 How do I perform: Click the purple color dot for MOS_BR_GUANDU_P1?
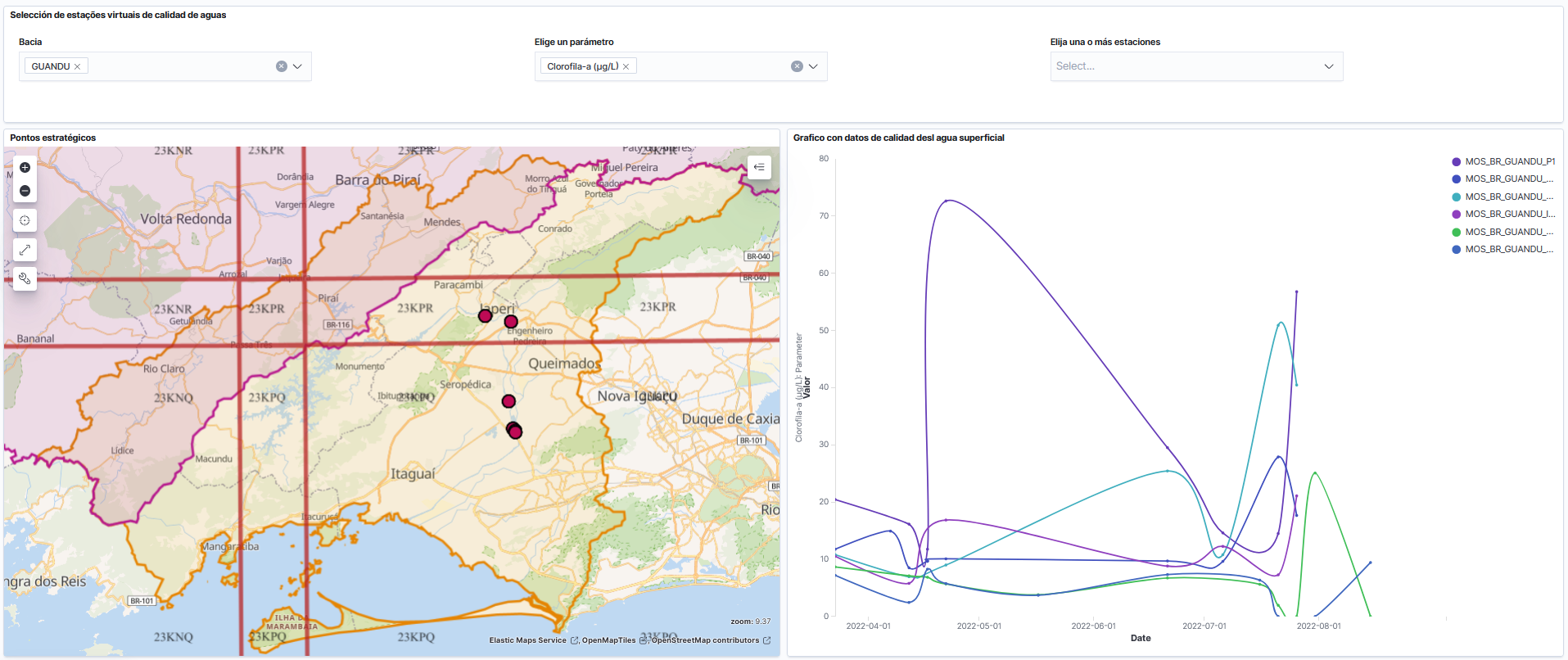pyautogui.click(x=1456, y=162)
